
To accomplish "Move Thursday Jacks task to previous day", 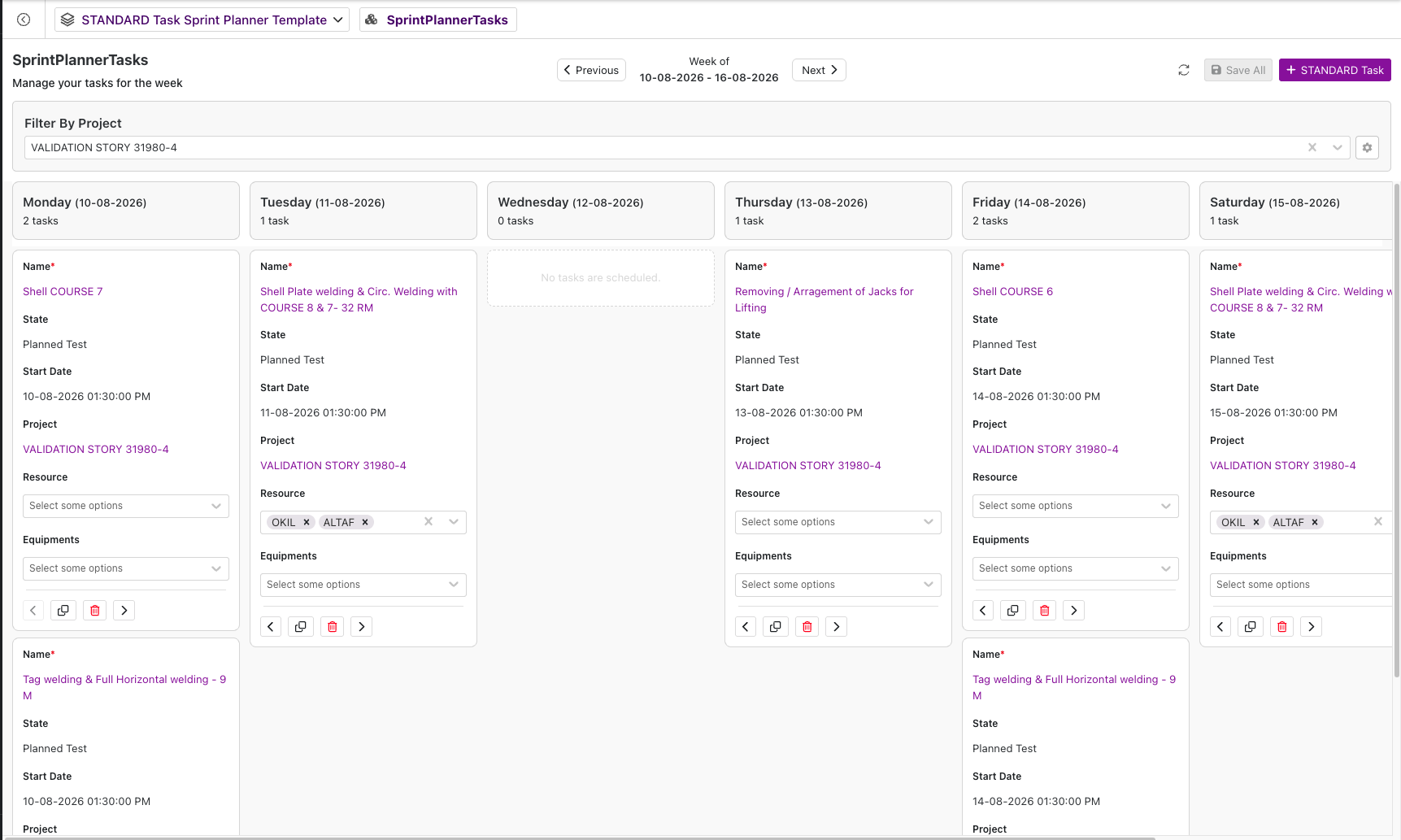I will coord(746,626).
